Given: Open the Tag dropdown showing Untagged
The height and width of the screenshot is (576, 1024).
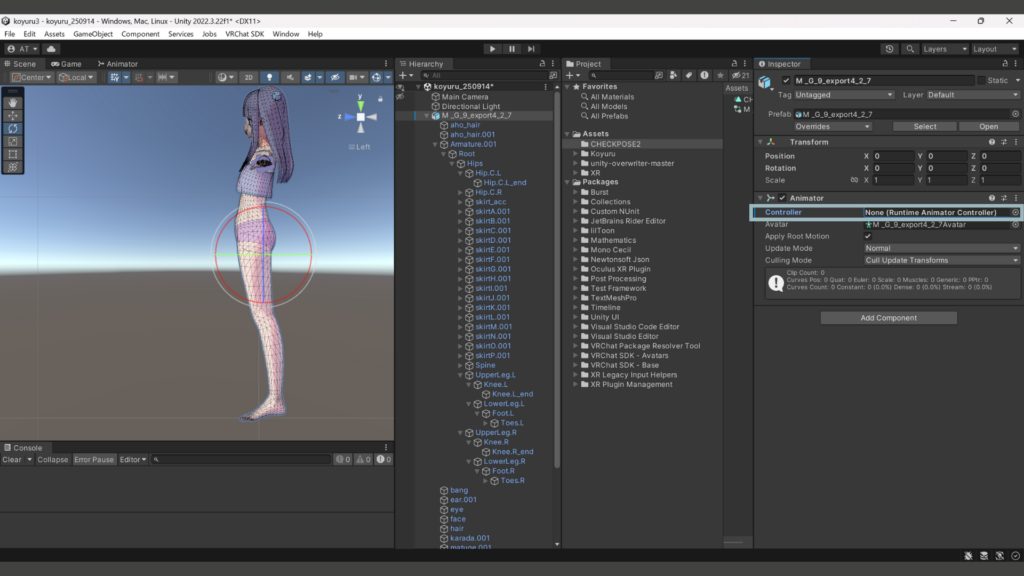Looking at the screenshot, I should click(845, 95).
